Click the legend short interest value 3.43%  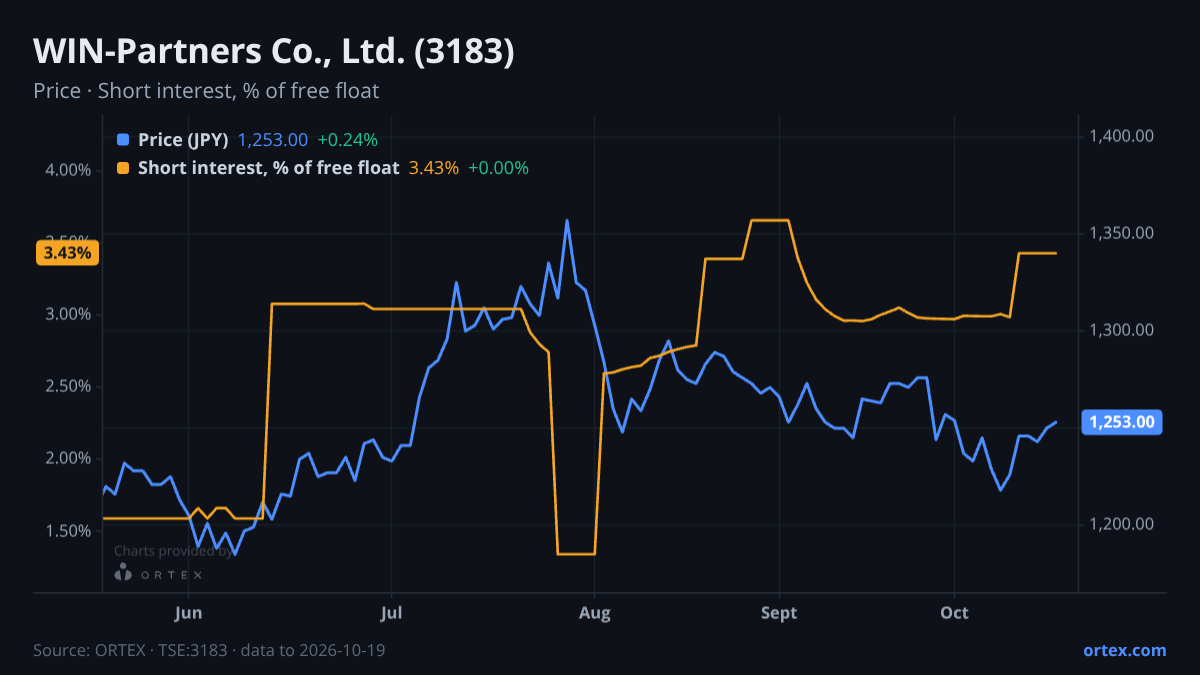pos(434,168)
